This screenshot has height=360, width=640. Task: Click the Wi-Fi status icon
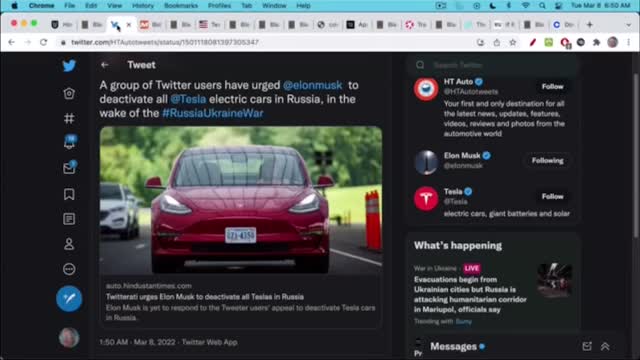click(526, 6)
